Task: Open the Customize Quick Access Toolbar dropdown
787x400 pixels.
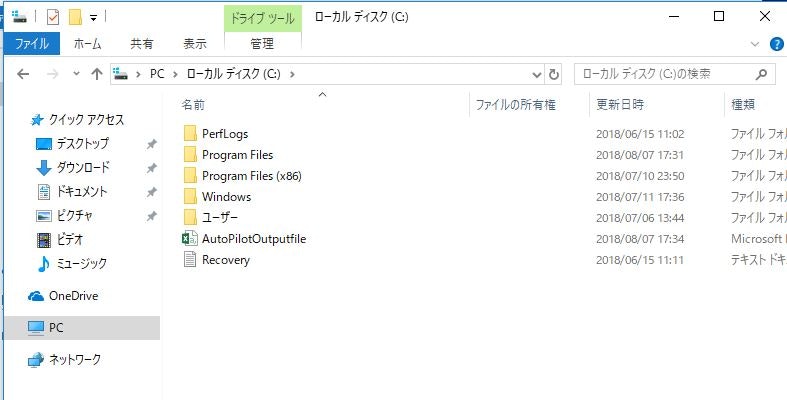Action: [93, 18]
